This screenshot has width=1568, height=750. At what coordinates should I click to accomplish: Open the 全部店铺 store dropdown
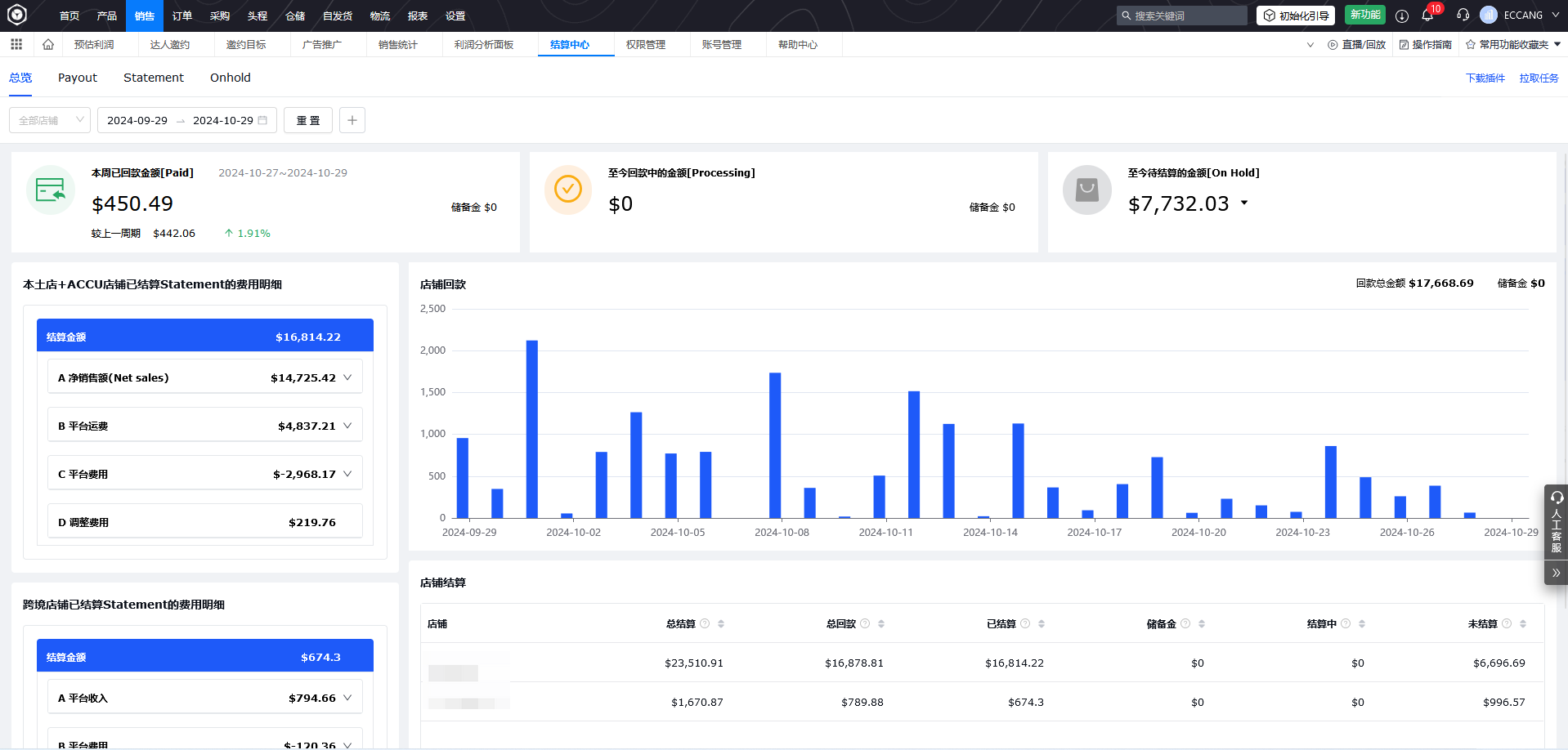point(50,120)
